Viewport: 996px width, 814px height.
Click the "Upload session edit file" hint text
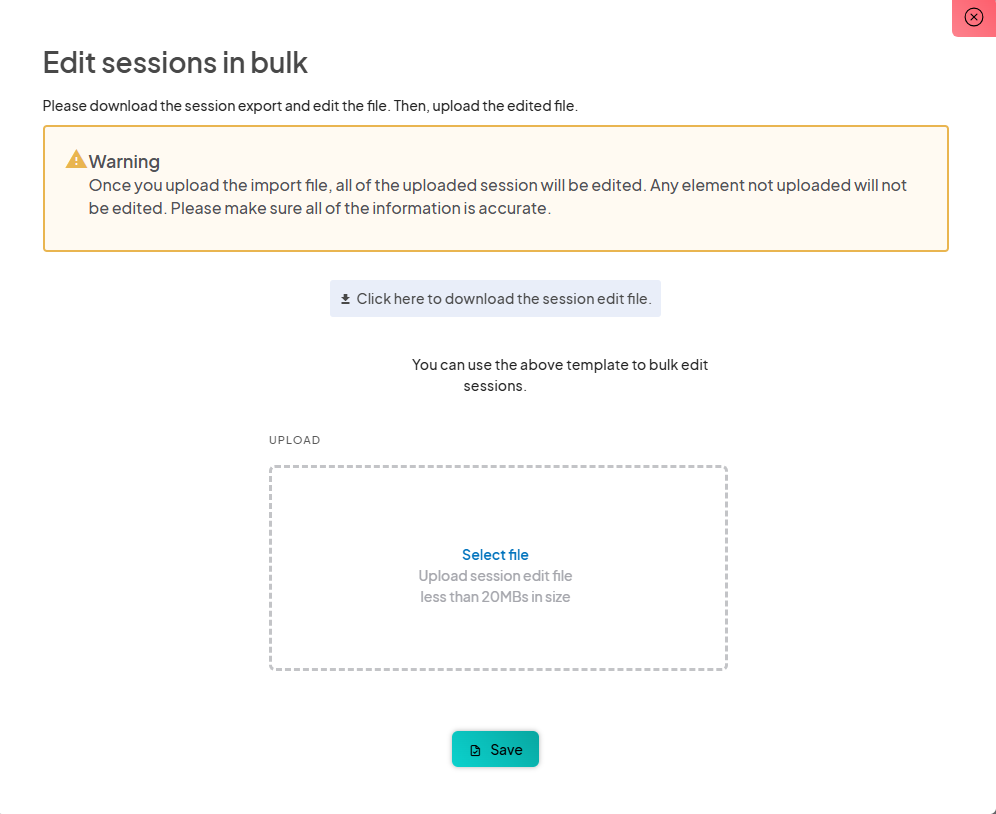tap(495, 576)
